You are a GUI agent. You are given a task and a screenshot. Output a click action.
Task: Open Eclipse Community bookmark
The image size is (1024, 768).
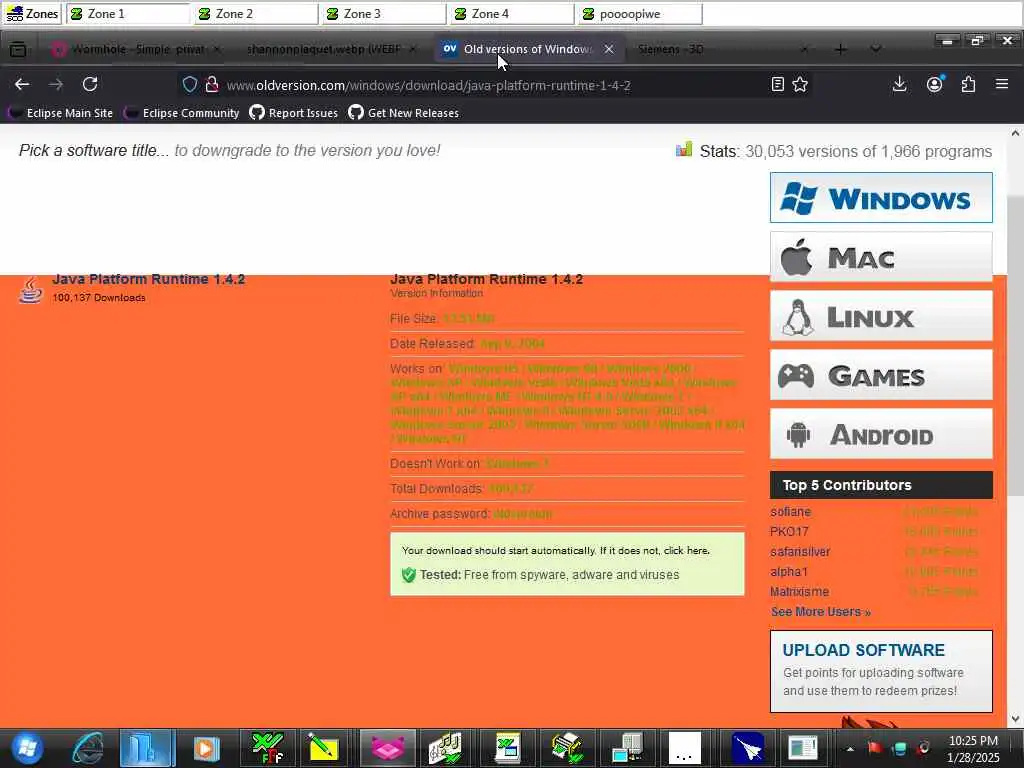pyautogui.click(x=182, y=113)
